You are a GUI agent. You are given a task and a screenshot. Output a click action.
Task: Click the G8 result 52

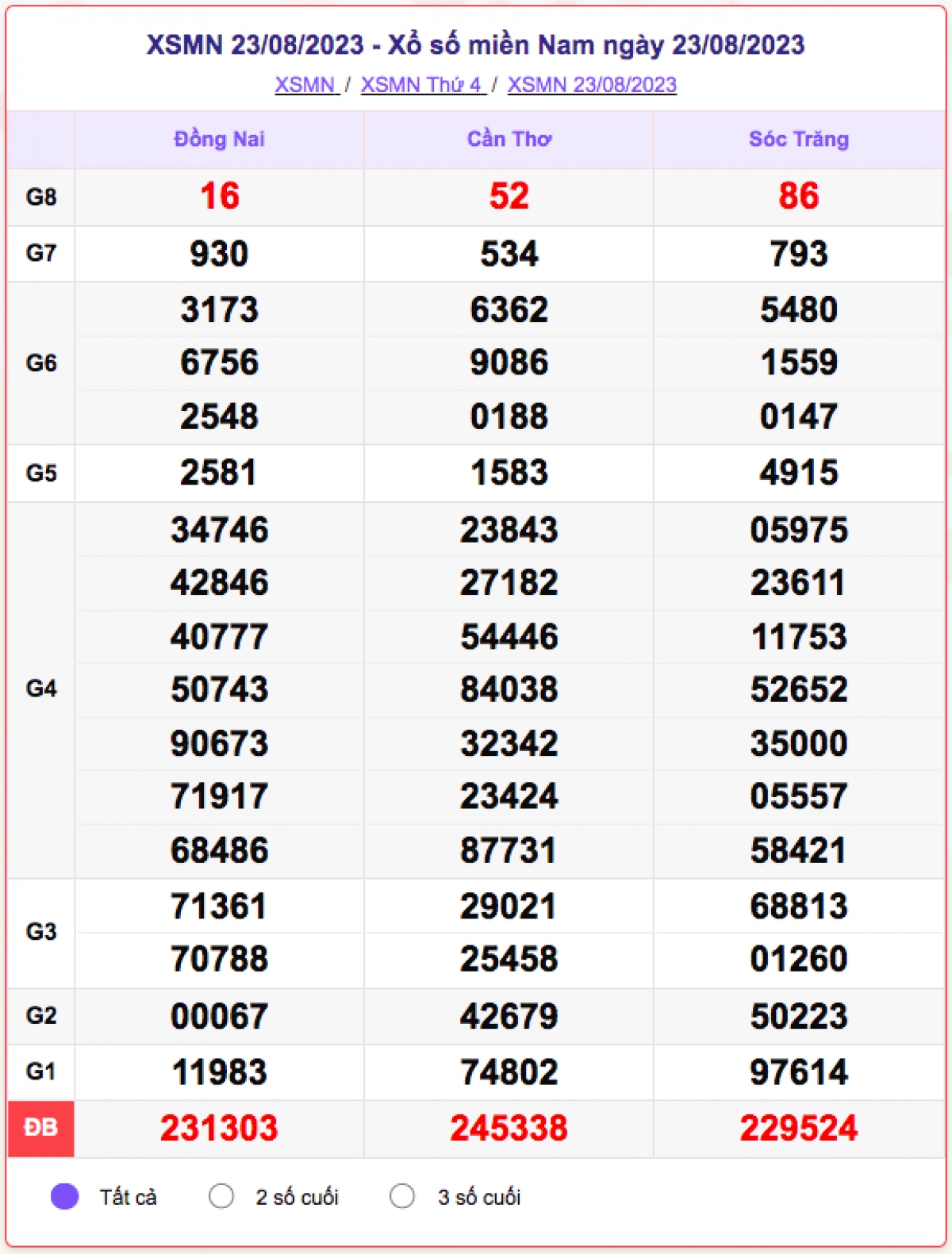(x=509, y=197)
